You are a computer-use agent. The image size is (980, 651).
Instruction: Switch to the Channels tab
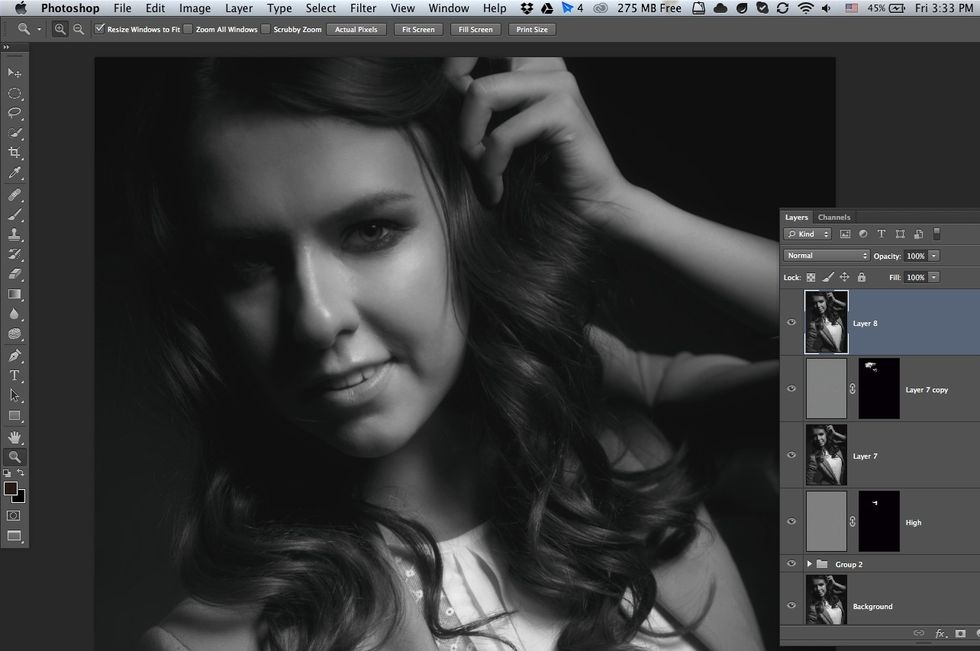click(x=835, y=216)
